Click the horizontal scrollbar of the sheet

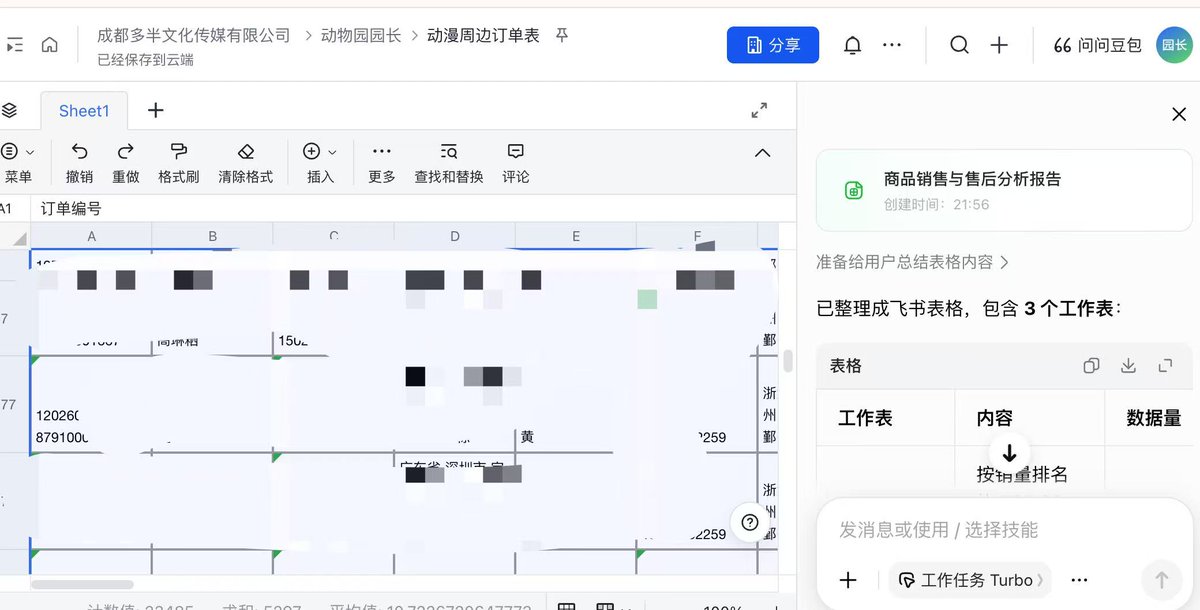[82, 584]
